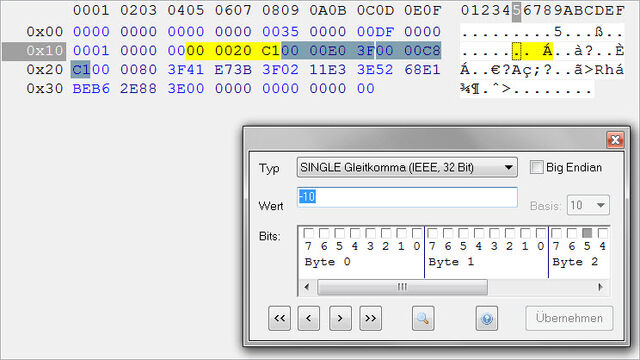The width and height of the screenshot is (640, 360).
Task: Jump to last value with >> button
Action: coord(371,318)
